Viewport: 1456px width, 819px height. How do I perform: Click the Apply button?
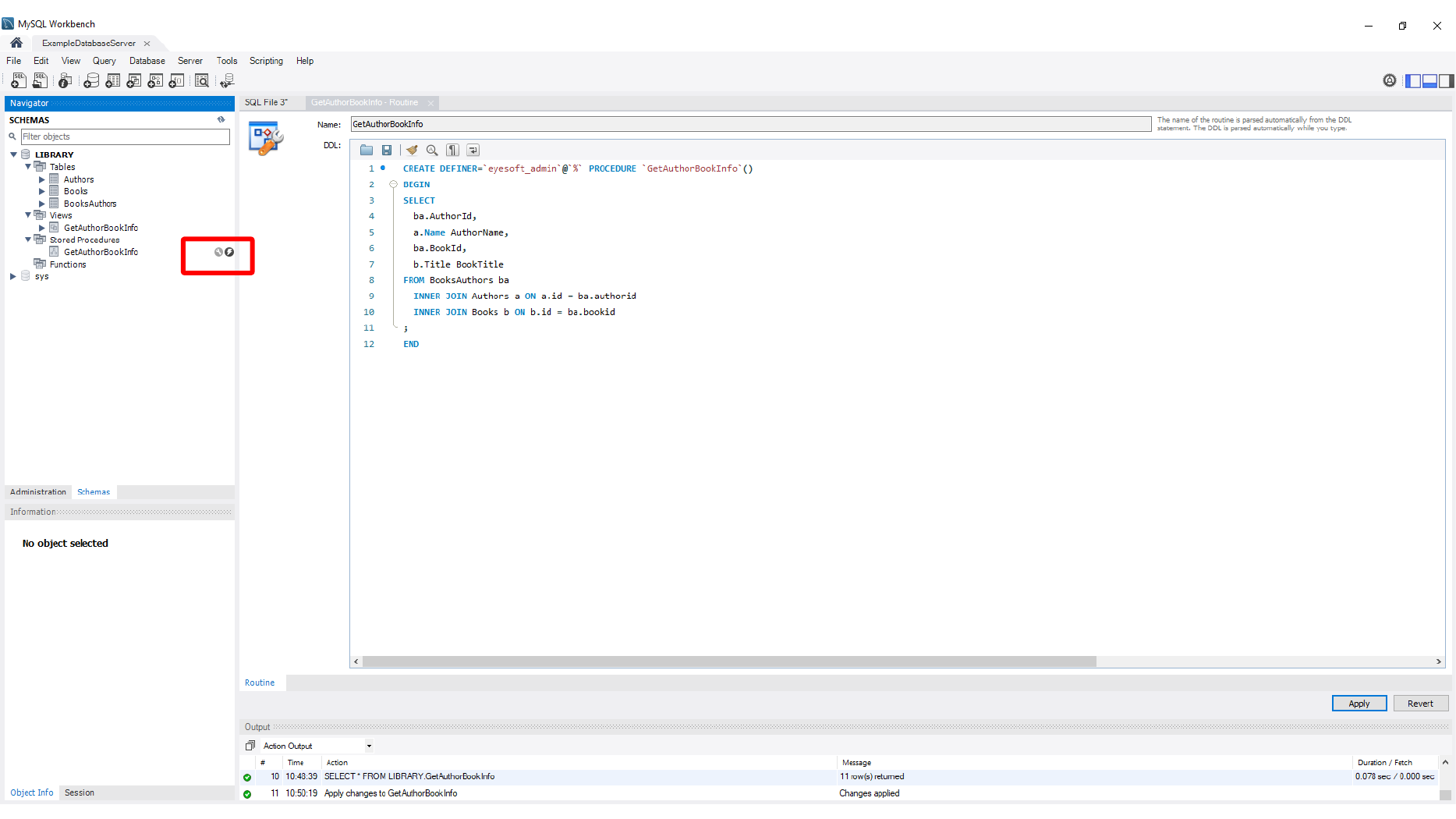point(1359,704)
